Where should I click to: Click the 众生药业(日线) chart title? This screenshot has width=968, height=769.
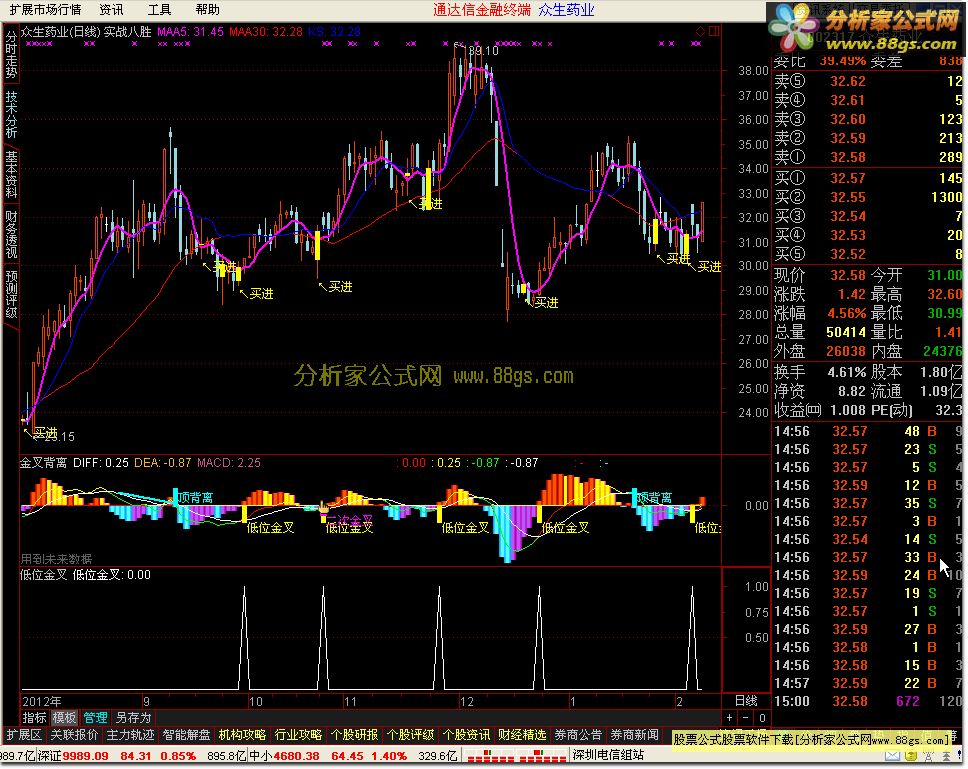60,31
